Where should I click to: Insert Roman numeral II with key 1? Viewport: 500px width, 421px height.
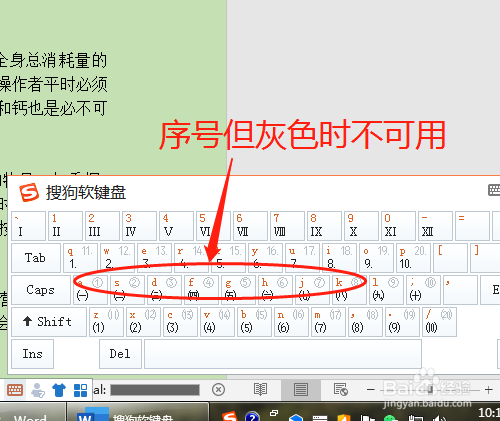65,226
